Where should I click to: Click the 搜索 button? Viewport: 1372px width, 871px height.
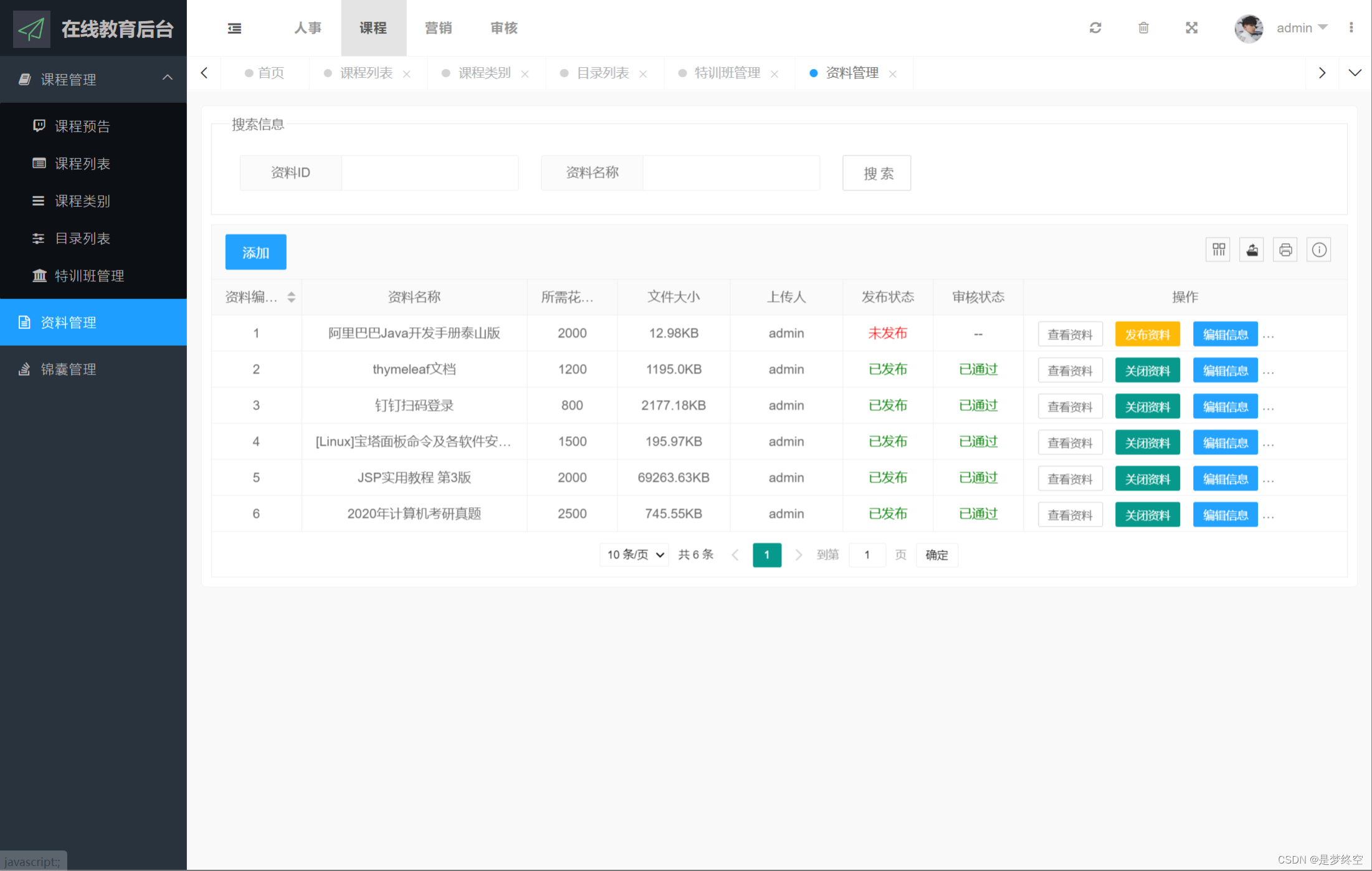click(877, 173)
